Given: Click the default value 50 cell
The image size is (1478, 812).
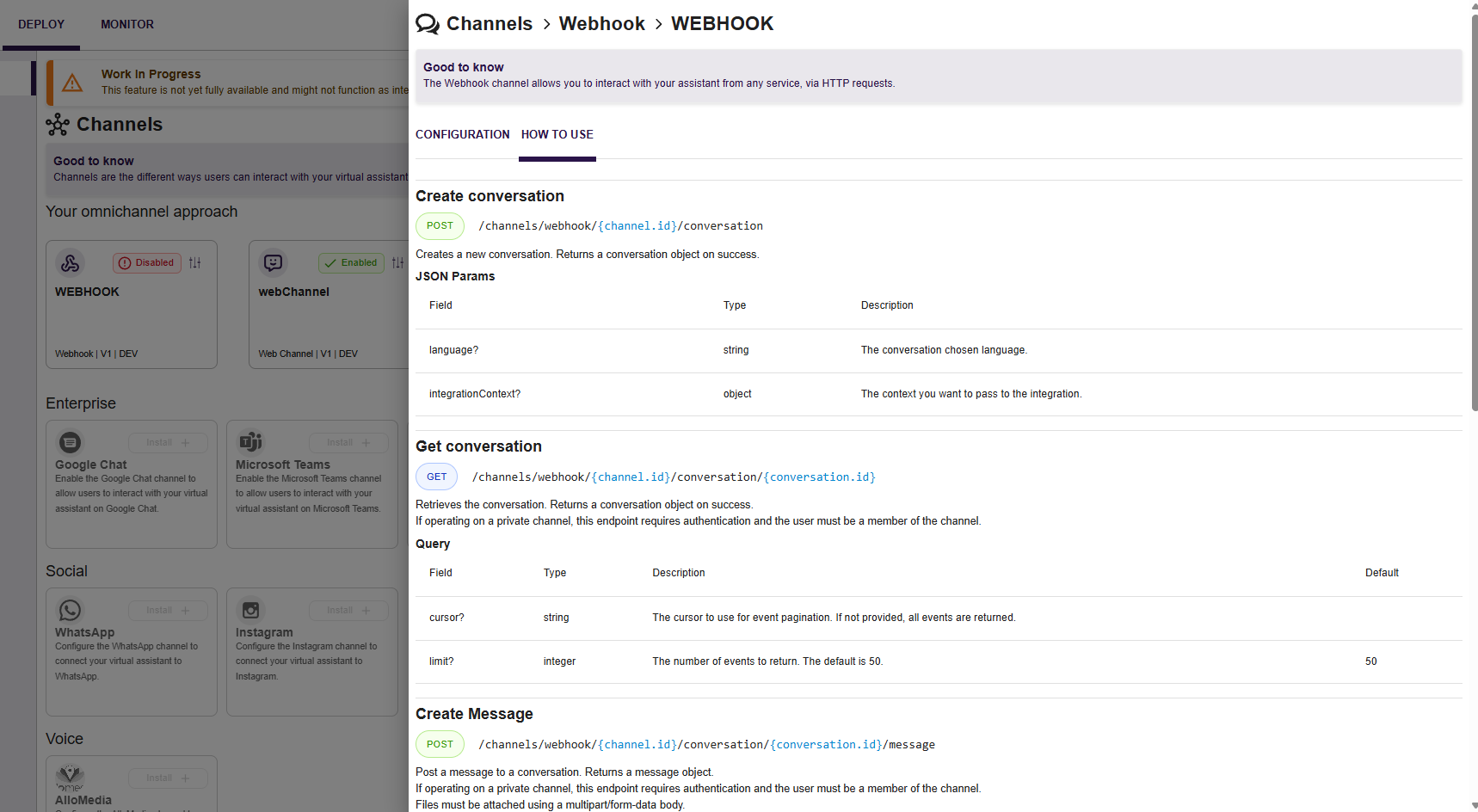Looking at the screenshot, I should (1371, 662).
